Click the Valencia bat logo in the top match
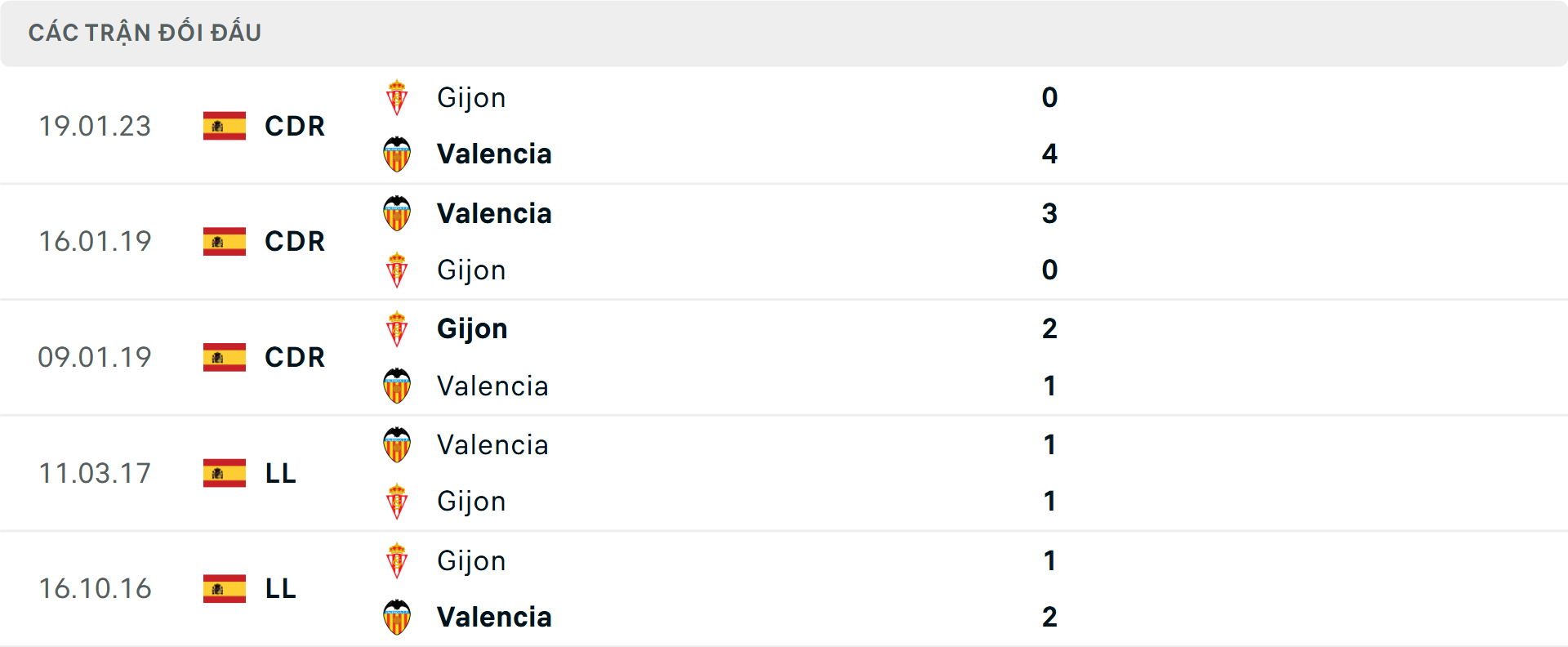Screen dimensions: 1568x647 click(x=398, y=154)
